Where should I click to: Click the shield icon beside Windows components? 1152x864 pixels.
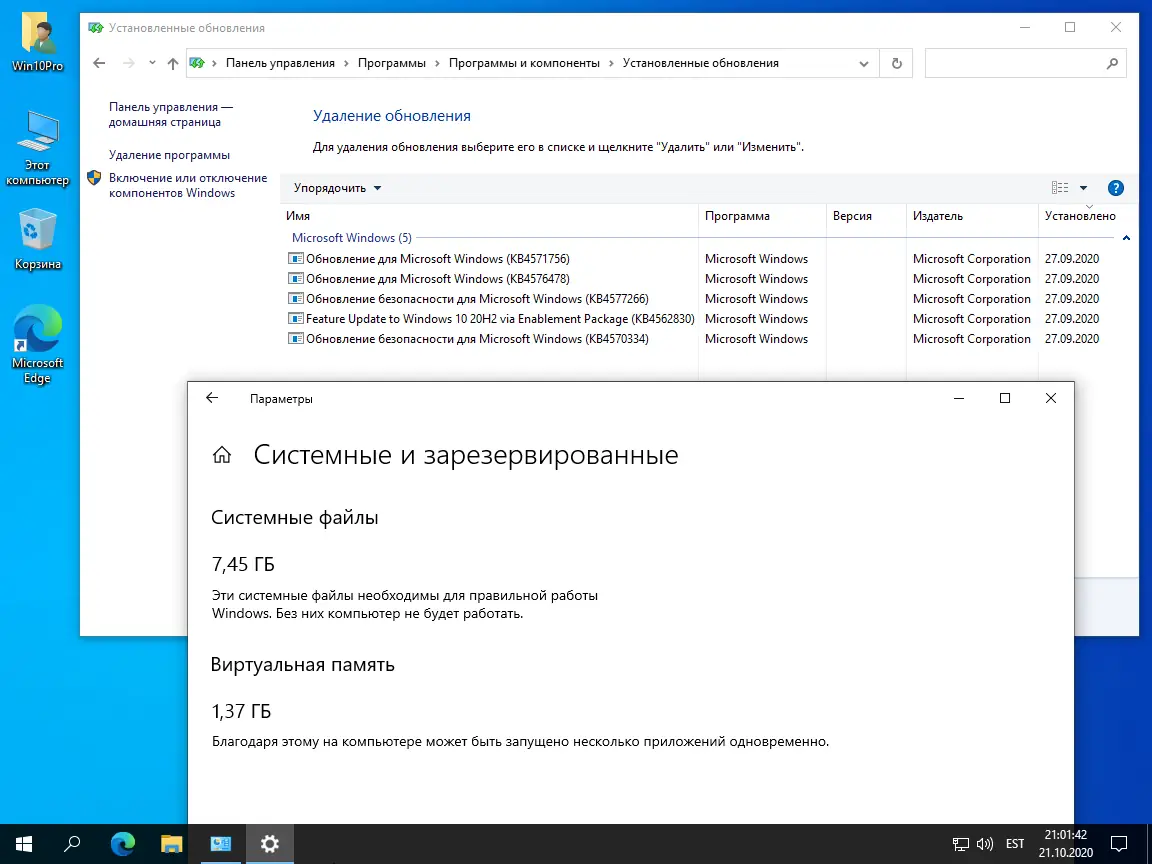[x=94, y=178]
